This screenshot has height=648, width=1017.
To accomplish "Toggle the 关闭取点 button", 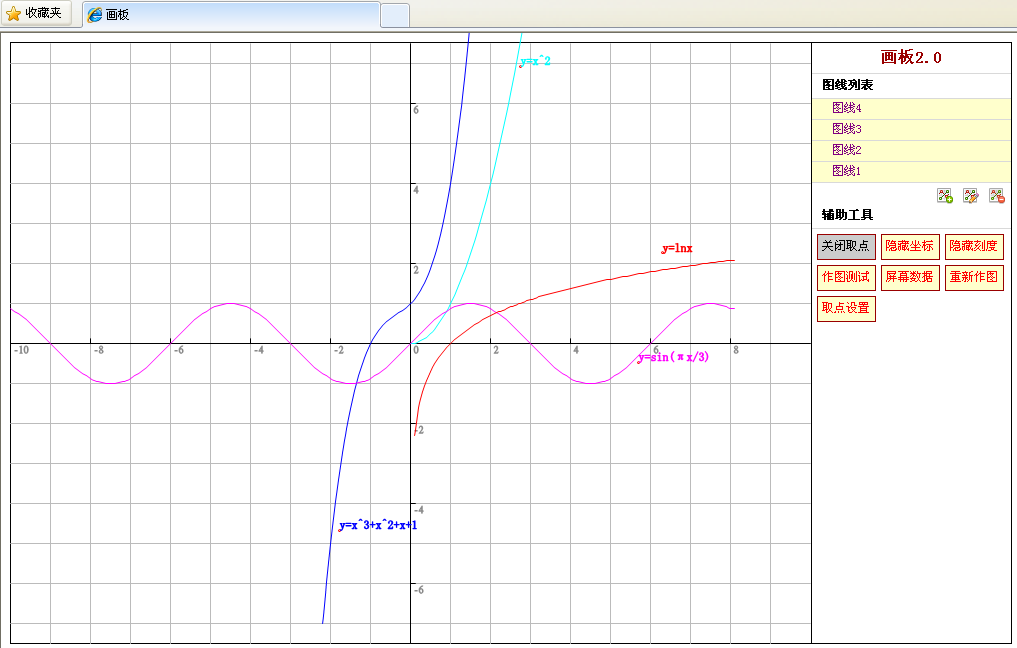I will click(x=846, y=246).
